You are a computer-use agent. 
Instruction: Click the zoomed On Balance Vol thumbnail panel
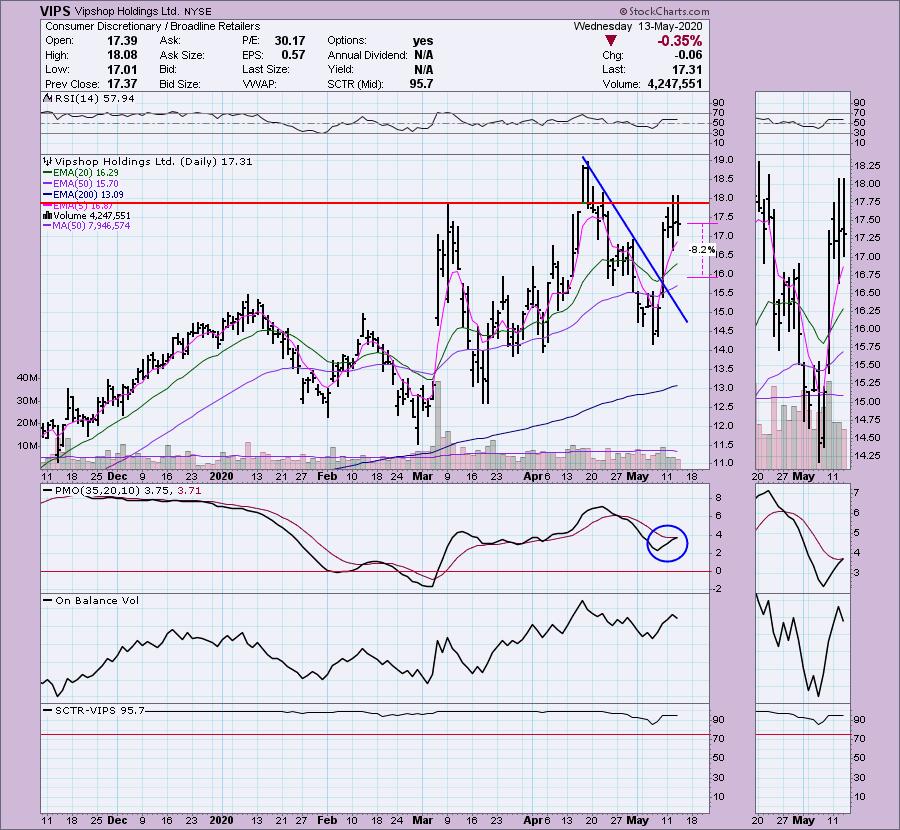click(802, 648)
